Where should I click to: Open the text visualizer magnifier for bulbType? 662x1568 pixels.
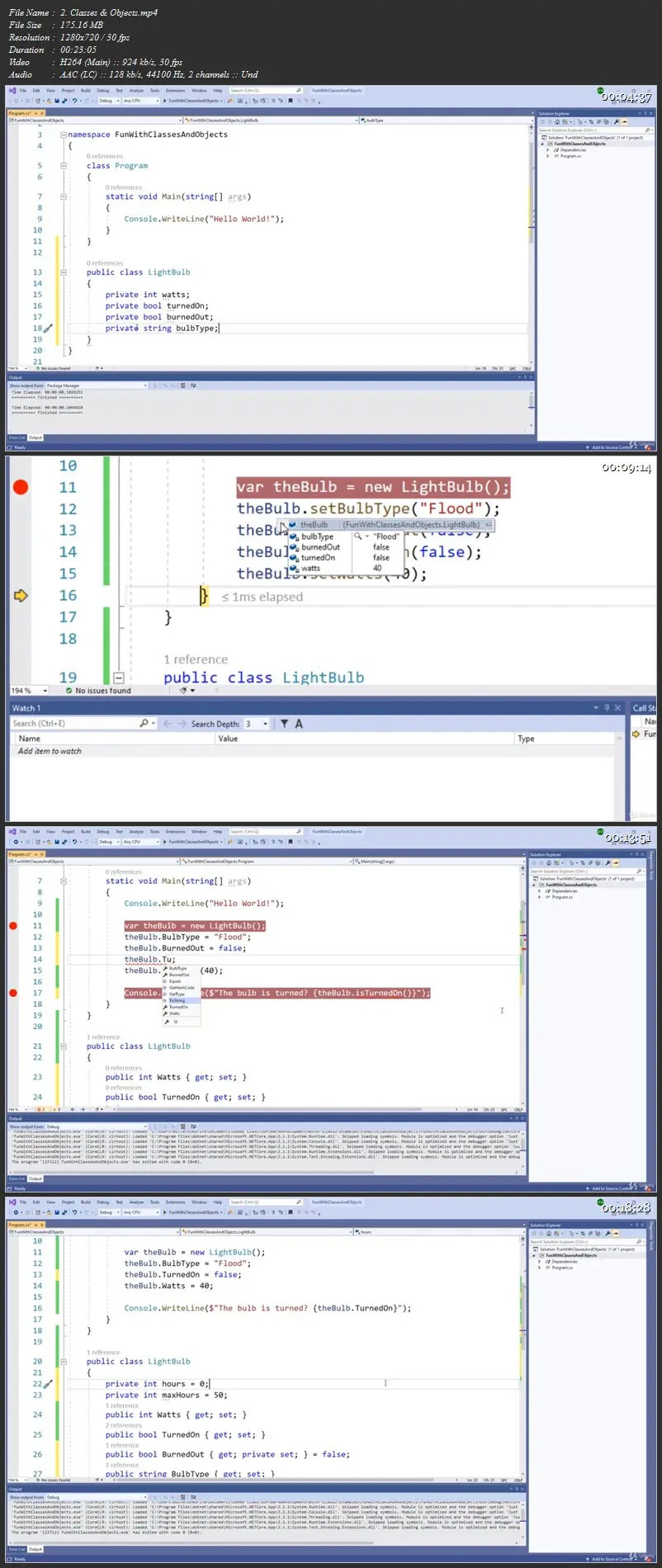[x=358, y=536]
